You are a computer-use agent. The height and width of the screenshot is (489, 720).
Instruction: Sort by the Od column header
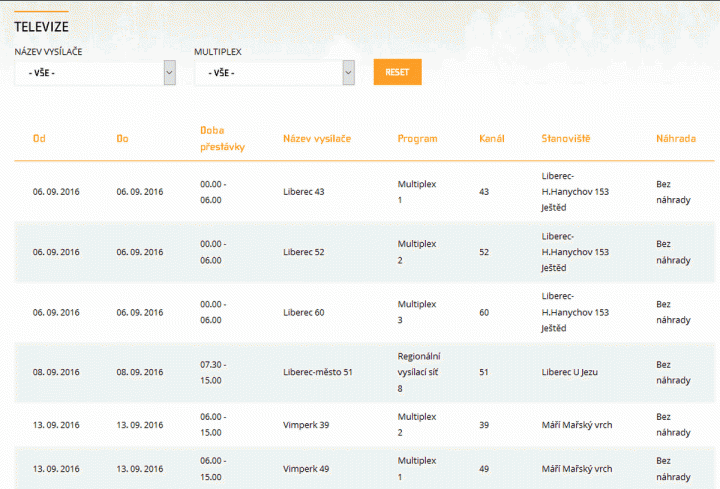[39, 138]
